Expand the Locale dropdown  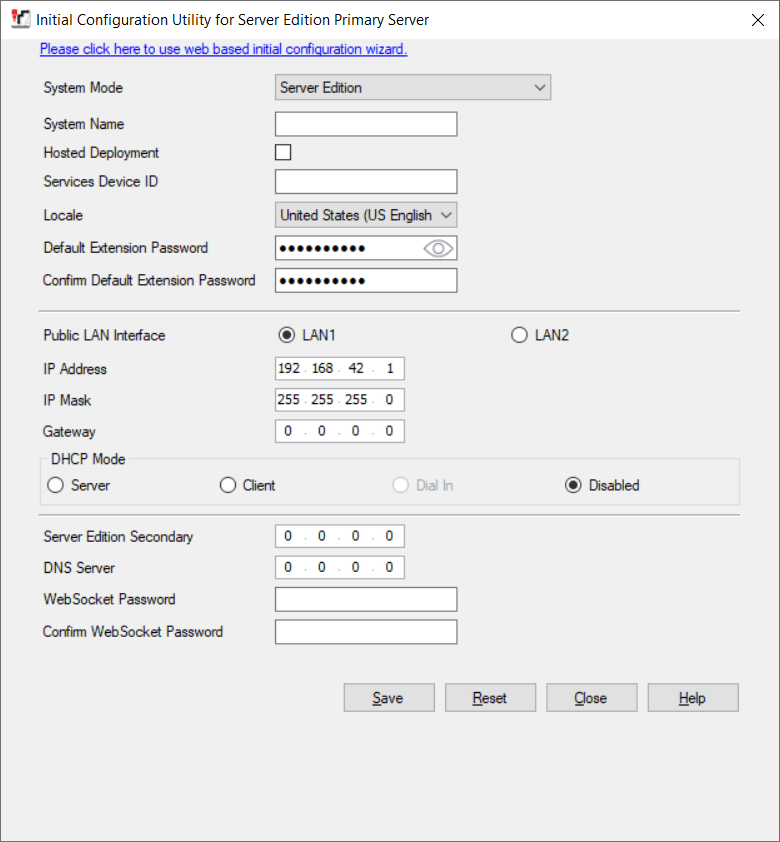pos(366,215)
